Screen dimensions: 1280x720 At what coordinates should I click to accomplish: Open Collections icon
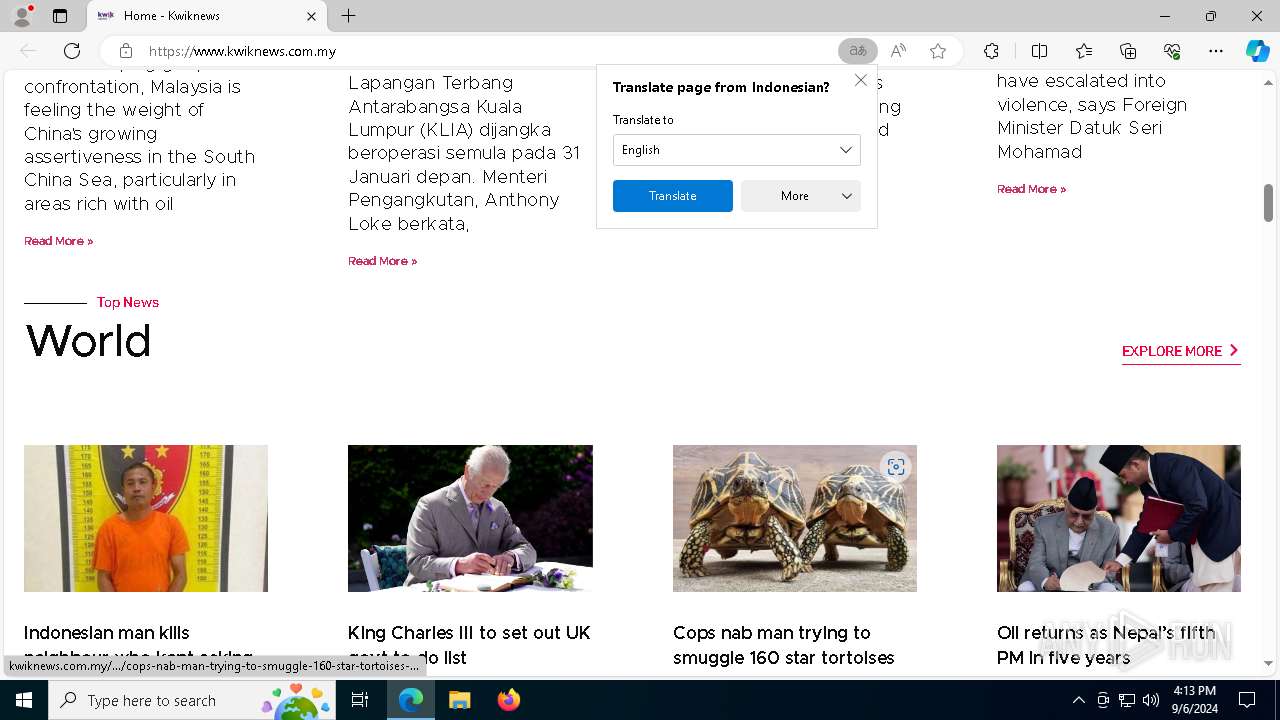click(x=1128, y=51)
